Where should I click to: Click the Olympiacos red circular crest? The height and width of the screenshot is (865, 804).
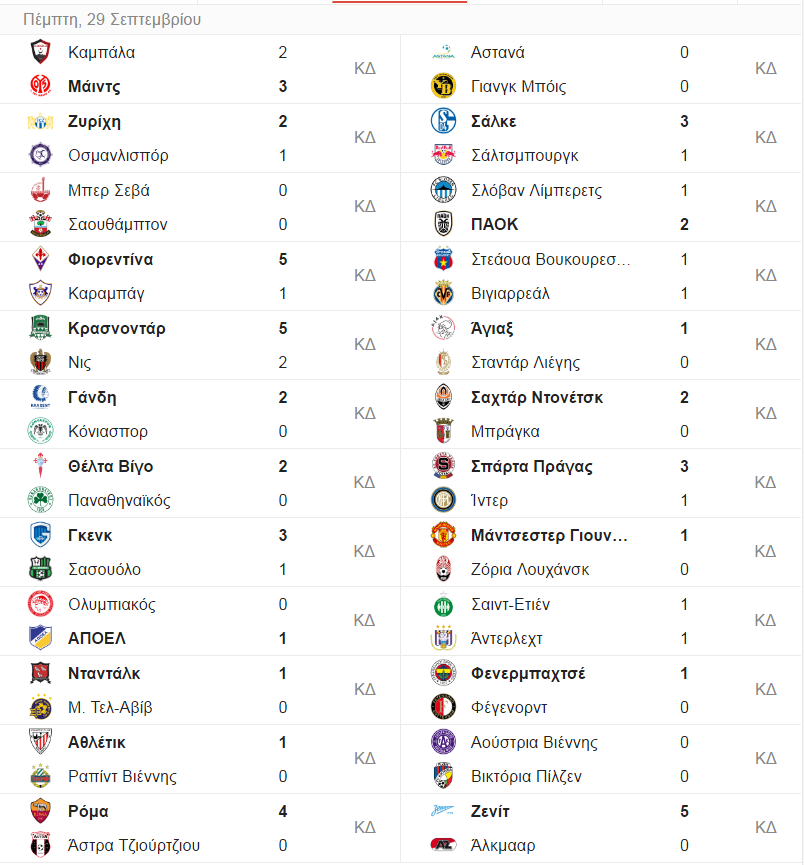(x=40, y=604)
